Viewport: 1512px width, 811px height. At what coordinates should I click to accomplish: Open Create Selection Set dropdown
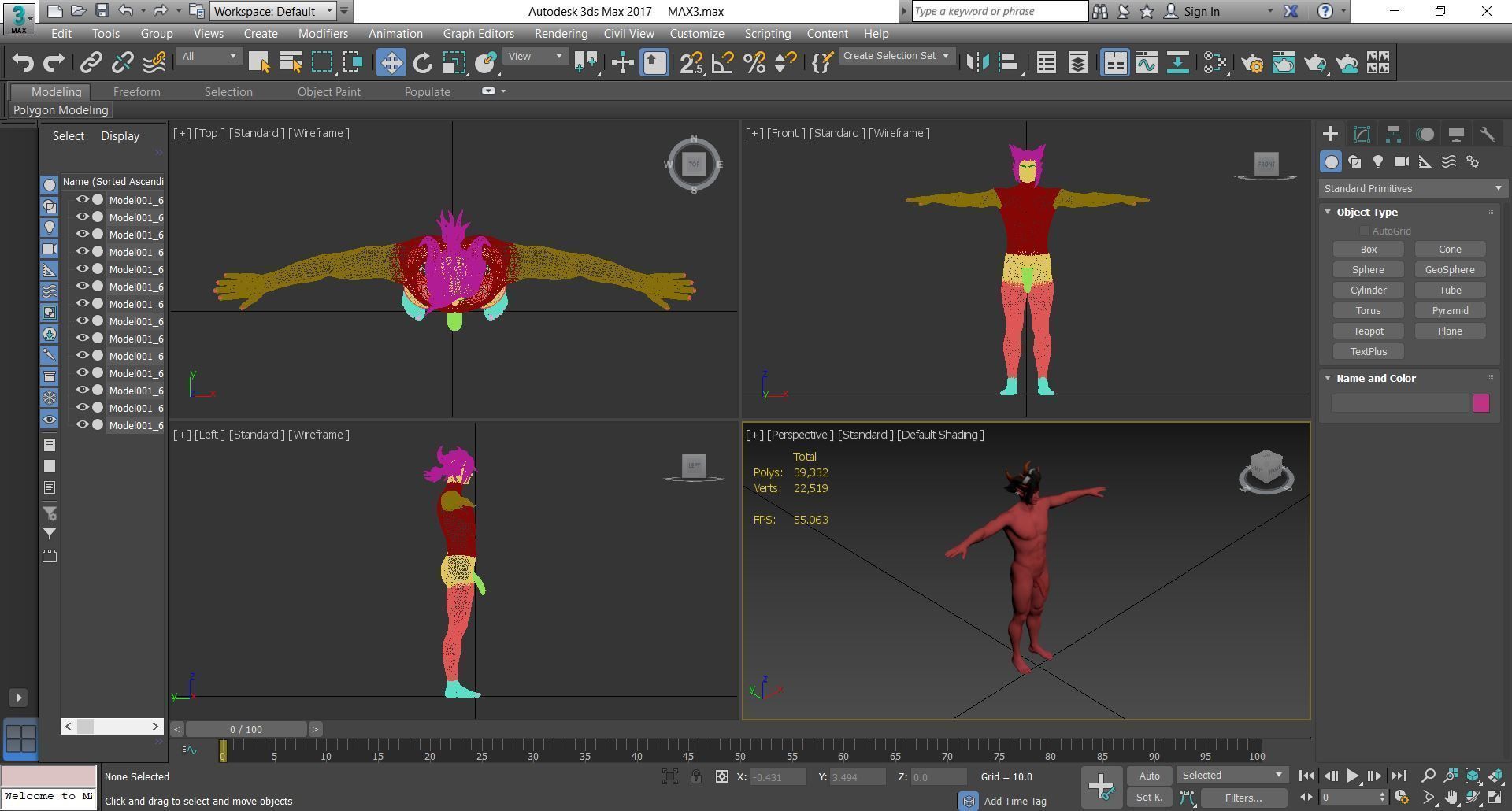point(897,56)
